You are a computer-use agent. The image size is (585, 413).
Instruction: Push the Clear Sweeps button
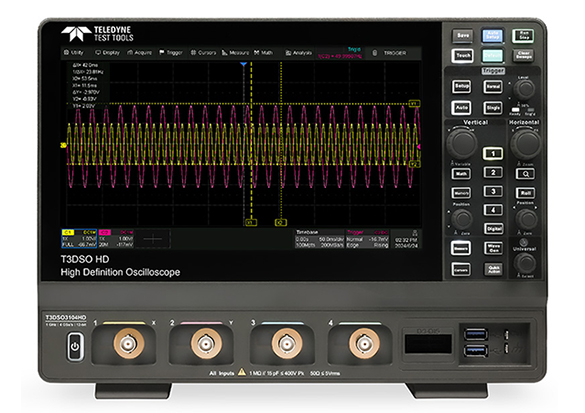(x=523, y=56)
